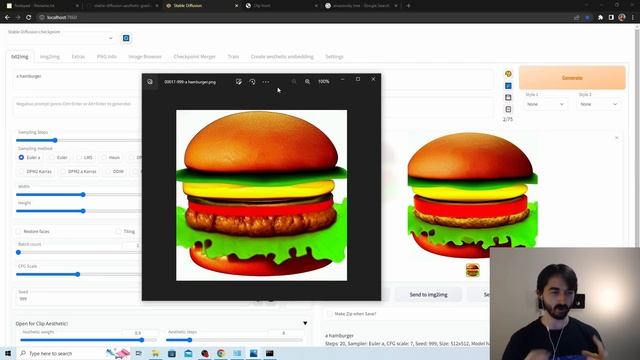
Task: Click the negative prompt field
Action: [x=78, y=107]
